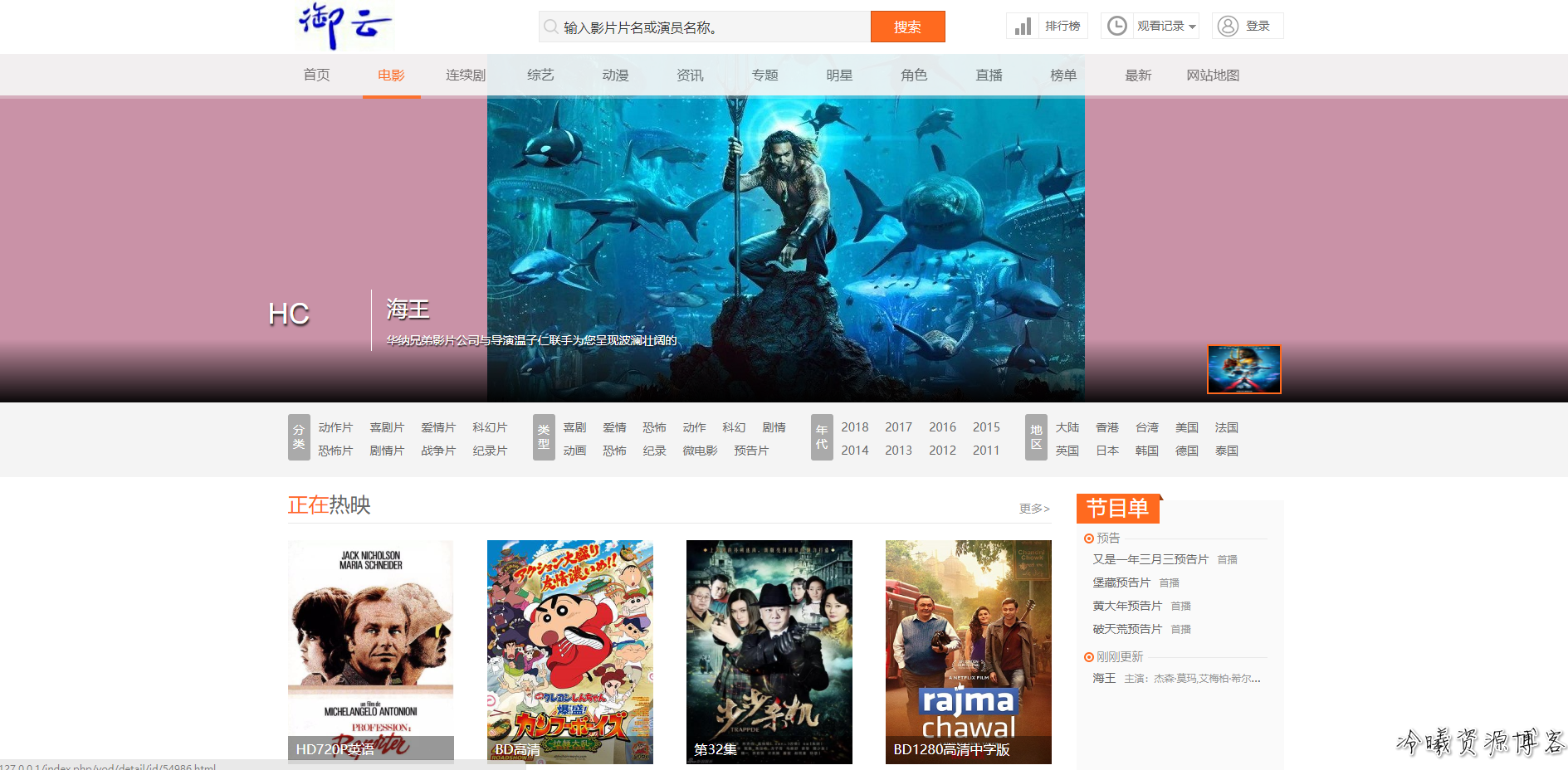
Task: Open the 资讯 navigation tab
Action: [690, 75]
